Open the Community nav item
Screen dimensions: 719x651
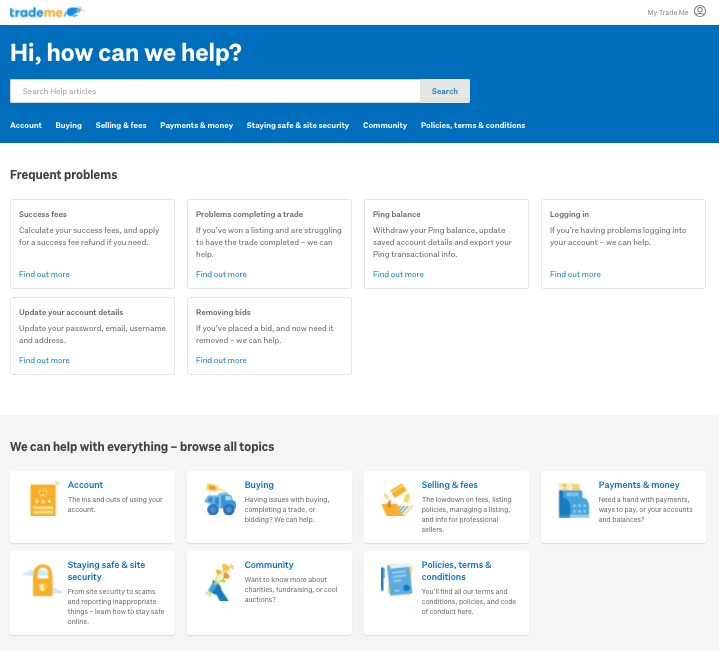(385, 125)
